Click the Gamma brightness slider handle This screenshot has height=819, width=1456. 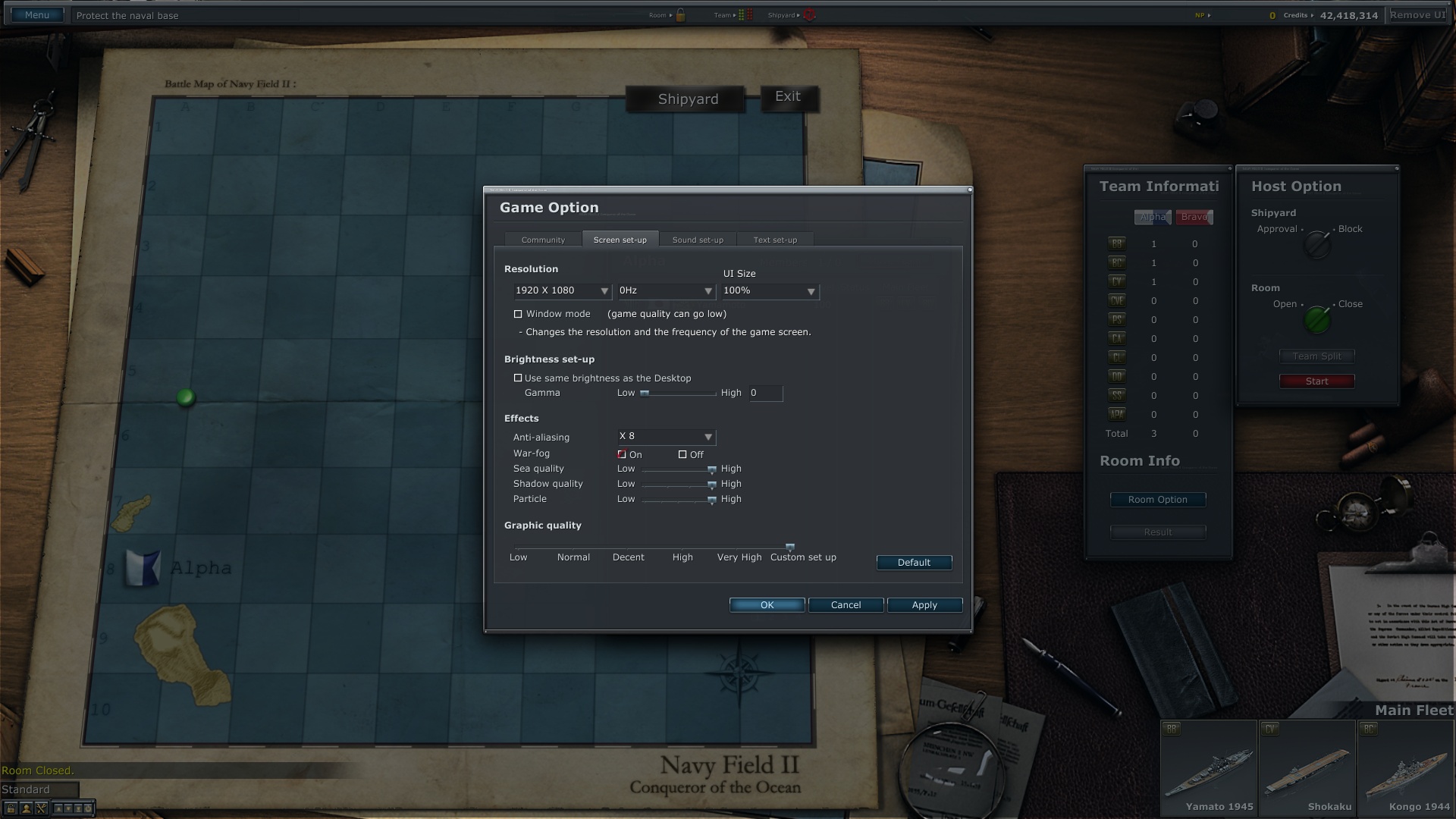(x=645, y=394)
